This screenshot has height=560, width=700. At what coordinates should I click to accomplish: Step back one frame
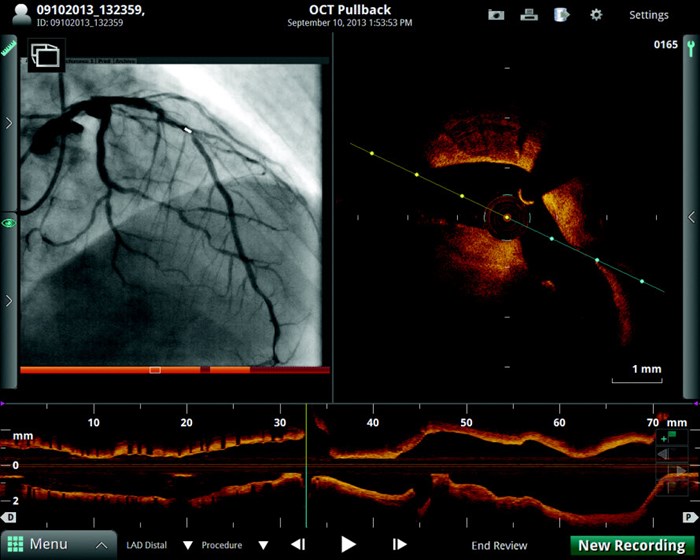[298, 544]
